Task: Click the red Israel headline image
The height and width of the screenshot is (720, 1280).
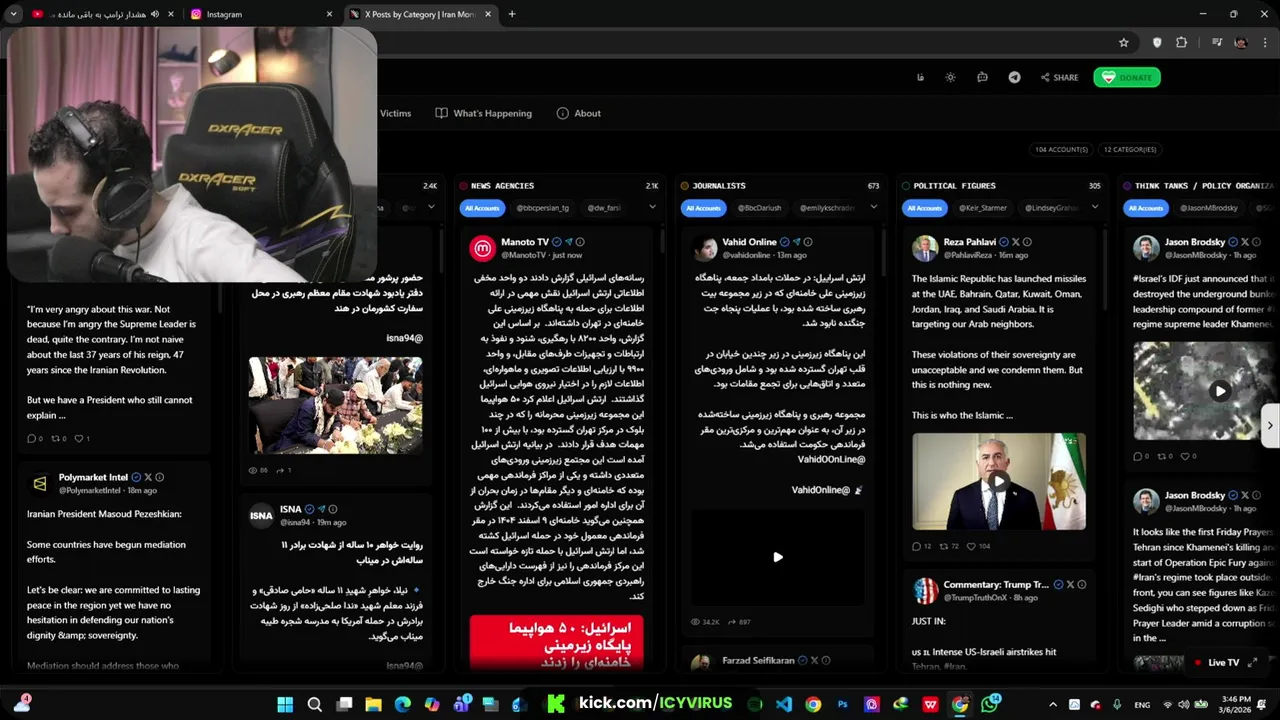Action: [x=556, y=642]
